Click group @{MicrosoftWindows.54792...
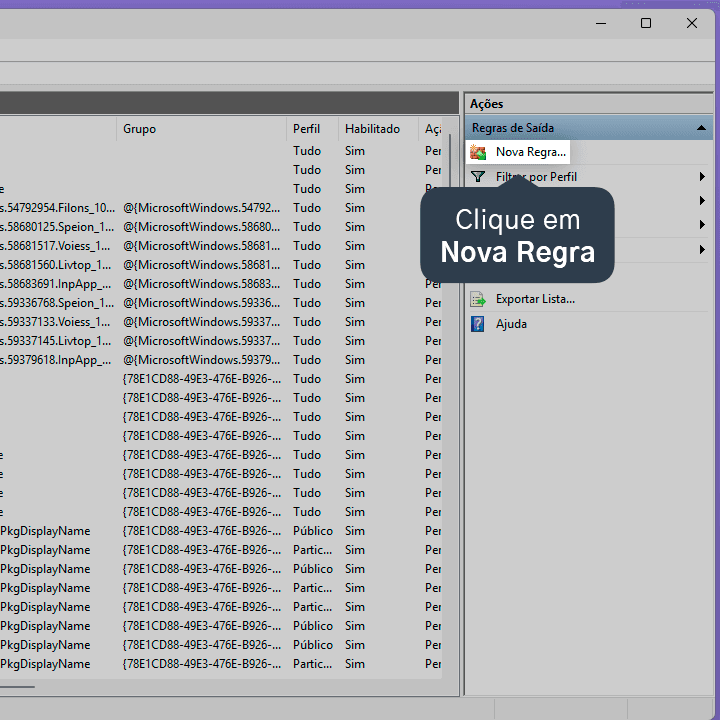 tap(201, 208)
